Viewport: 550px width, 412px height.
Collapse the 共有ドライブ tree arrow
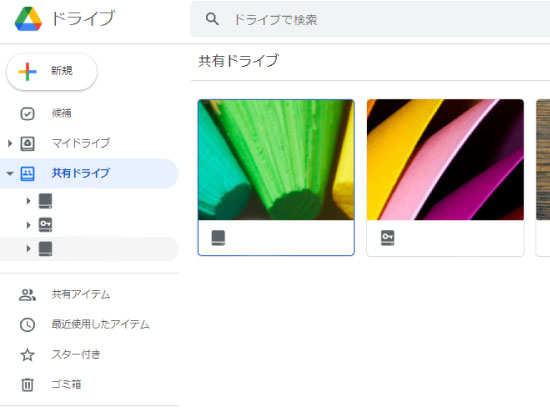[10, 173]
